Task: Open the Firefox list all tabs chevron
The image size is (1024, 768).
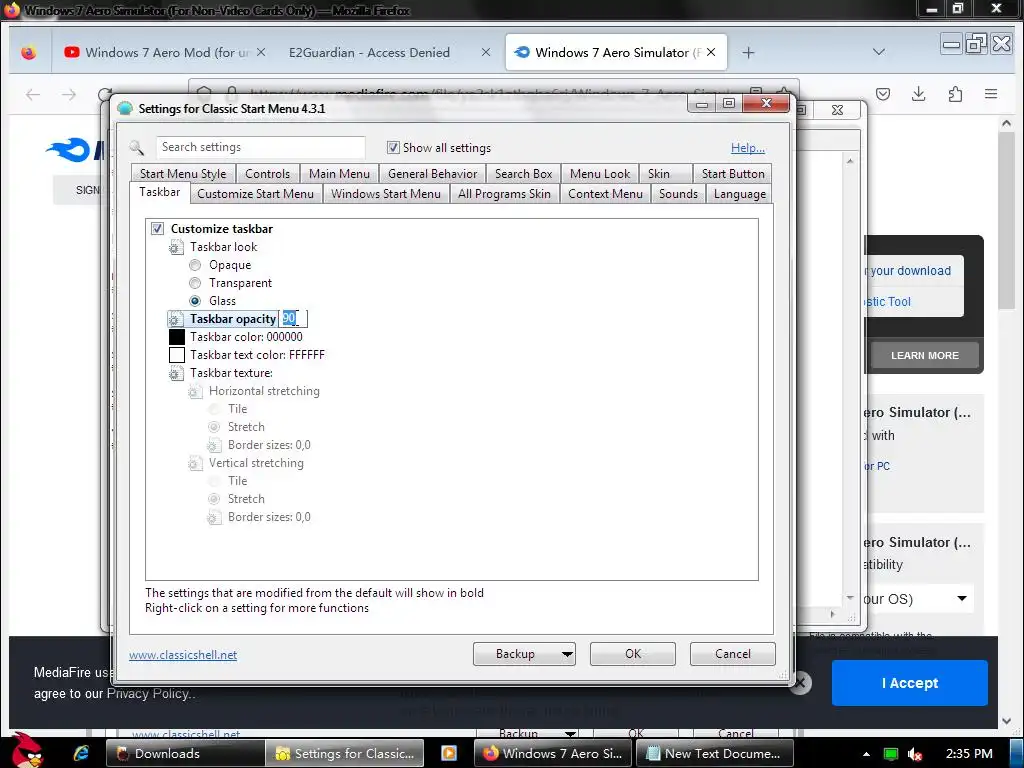Action: [879, 52]
